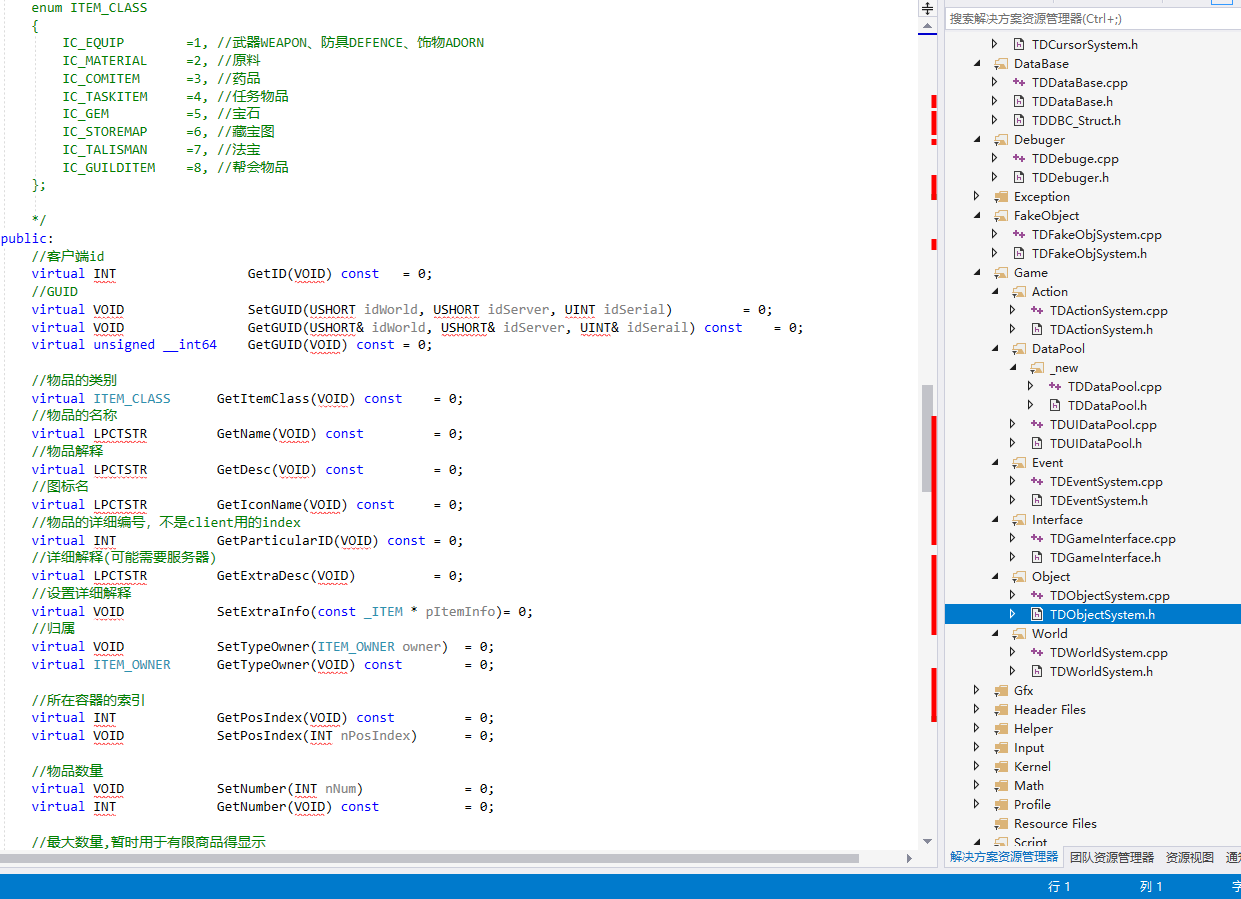Expand the Kernel folder arrow

point(977,767)
